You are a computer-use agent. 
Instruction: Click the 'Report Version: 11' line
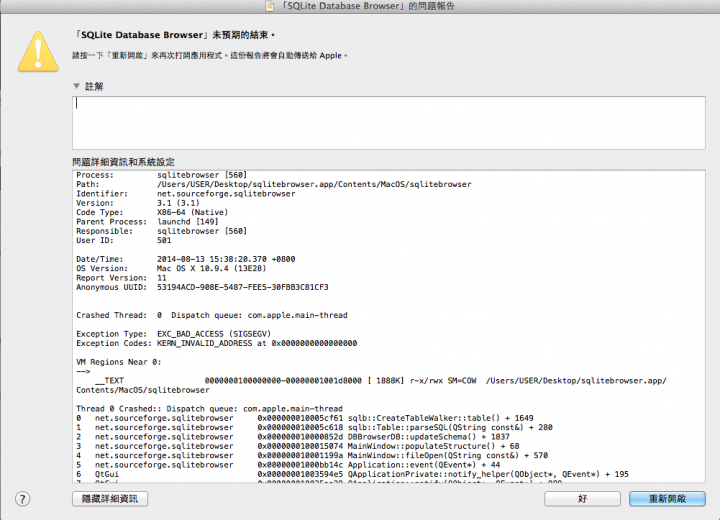121,278
